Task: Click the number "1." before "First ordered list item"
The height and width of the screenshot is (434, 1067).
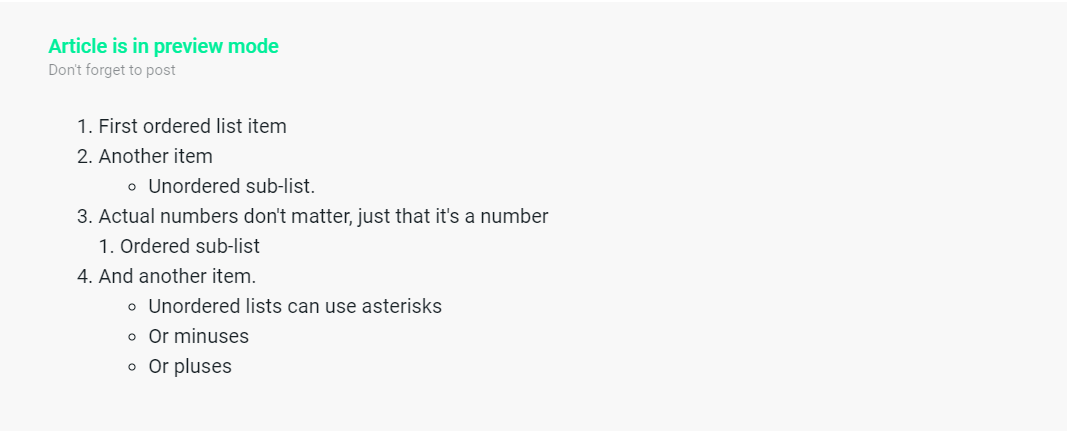Action: [x=85, y=127]
